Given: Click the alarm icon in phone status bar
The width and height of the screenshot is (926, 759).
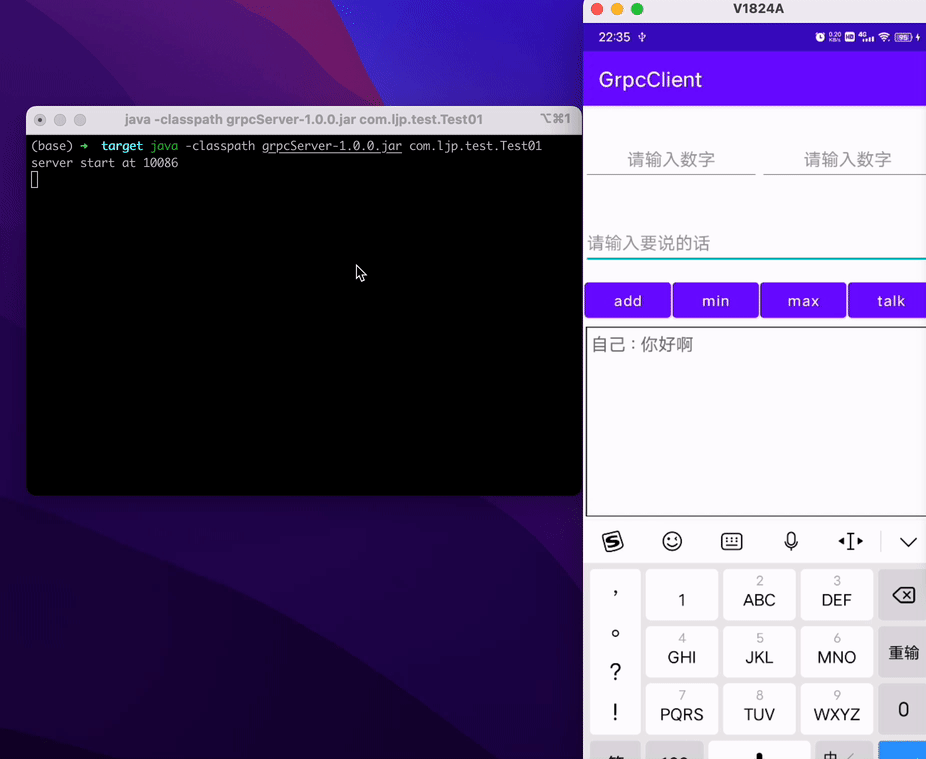Looking at the screenshot, I should click(820, 37).
